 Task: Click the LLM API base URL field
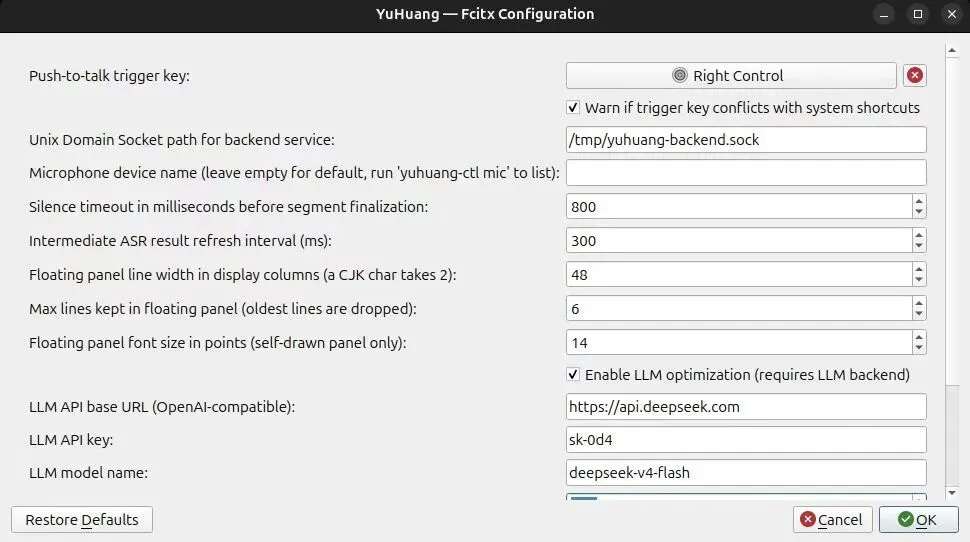tap(746, 406)
